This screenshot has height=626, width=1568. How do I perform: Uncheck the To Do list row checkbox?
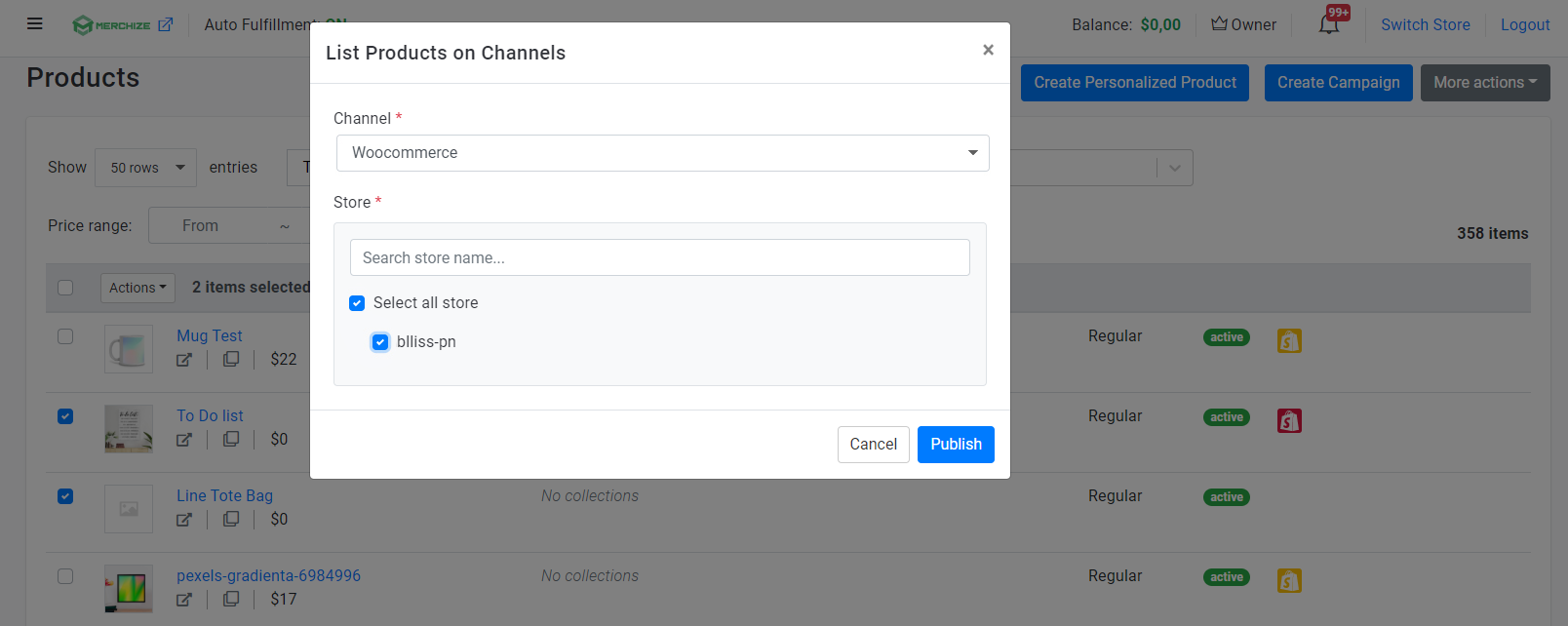coord(65,416)
